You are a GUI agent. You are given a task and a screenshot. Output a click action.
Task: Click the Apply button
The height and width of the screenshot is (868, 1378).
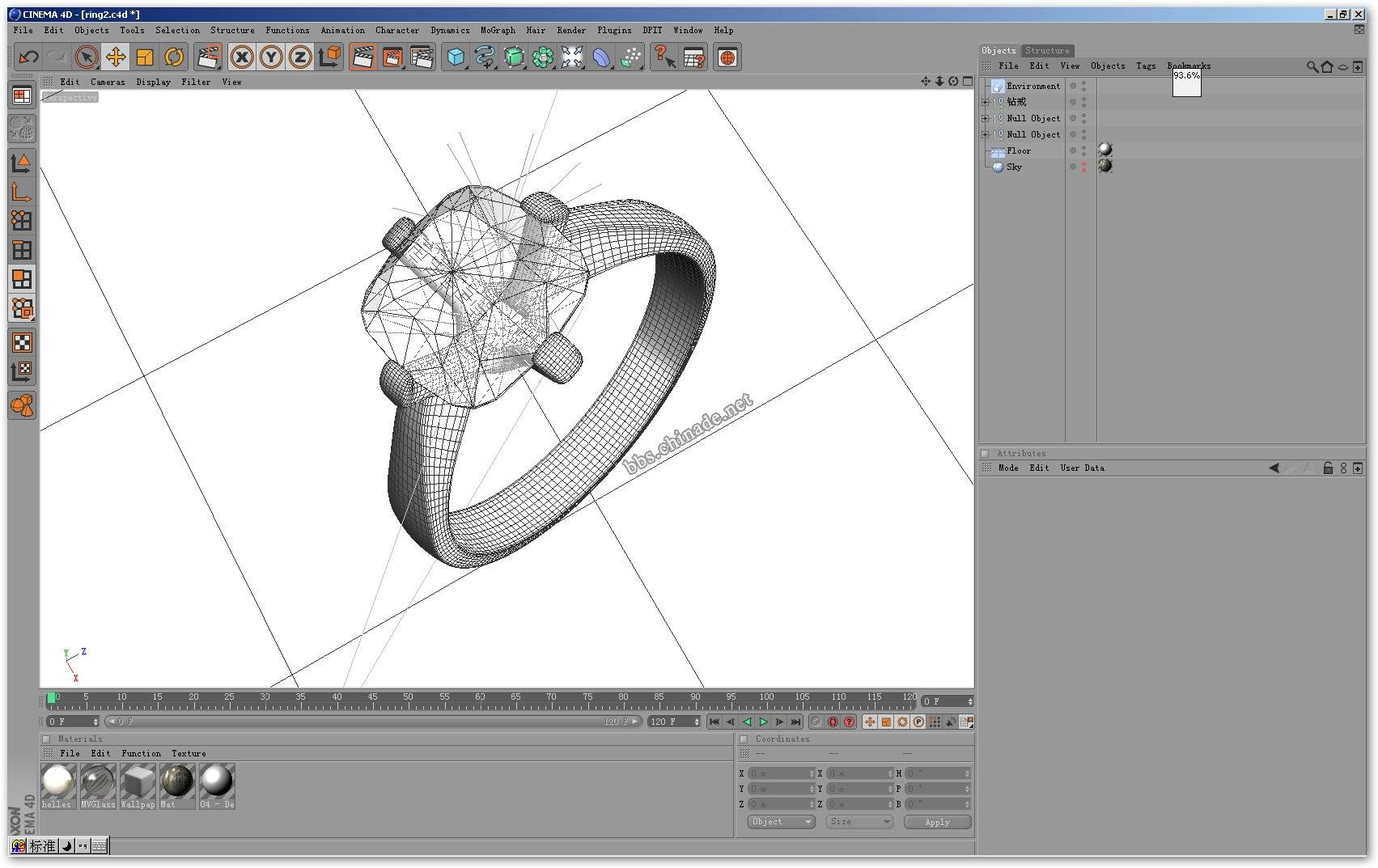click(937, 822)
